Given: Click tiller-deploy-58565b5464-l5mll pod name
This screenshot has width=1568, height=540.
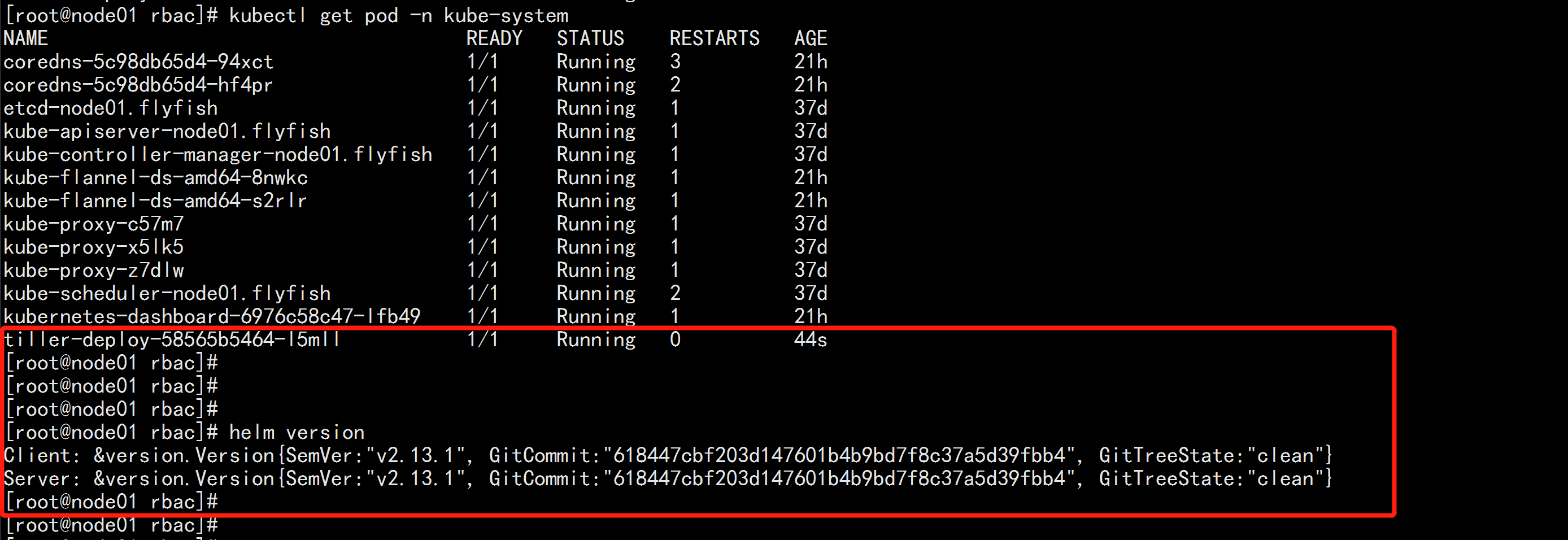Looking at the screenshot, I should tap(172, 339).
